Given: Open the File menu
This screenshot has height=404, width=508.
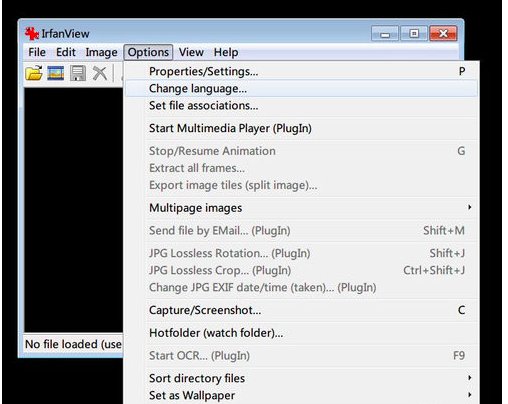Looking at the screenshot, I should 37,52.
